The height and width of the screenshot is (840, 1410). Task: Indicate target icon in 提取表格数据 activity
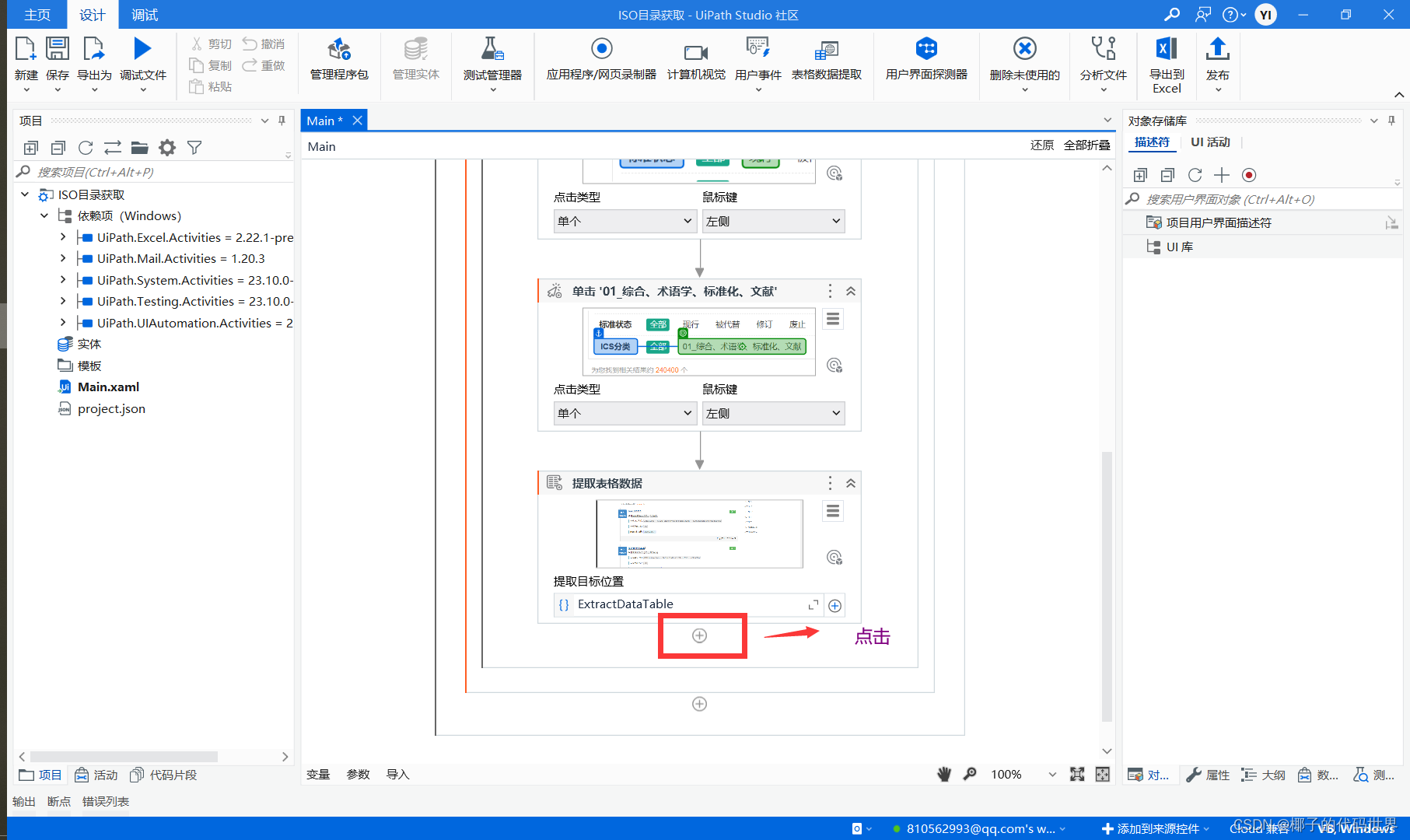(834, 558)
